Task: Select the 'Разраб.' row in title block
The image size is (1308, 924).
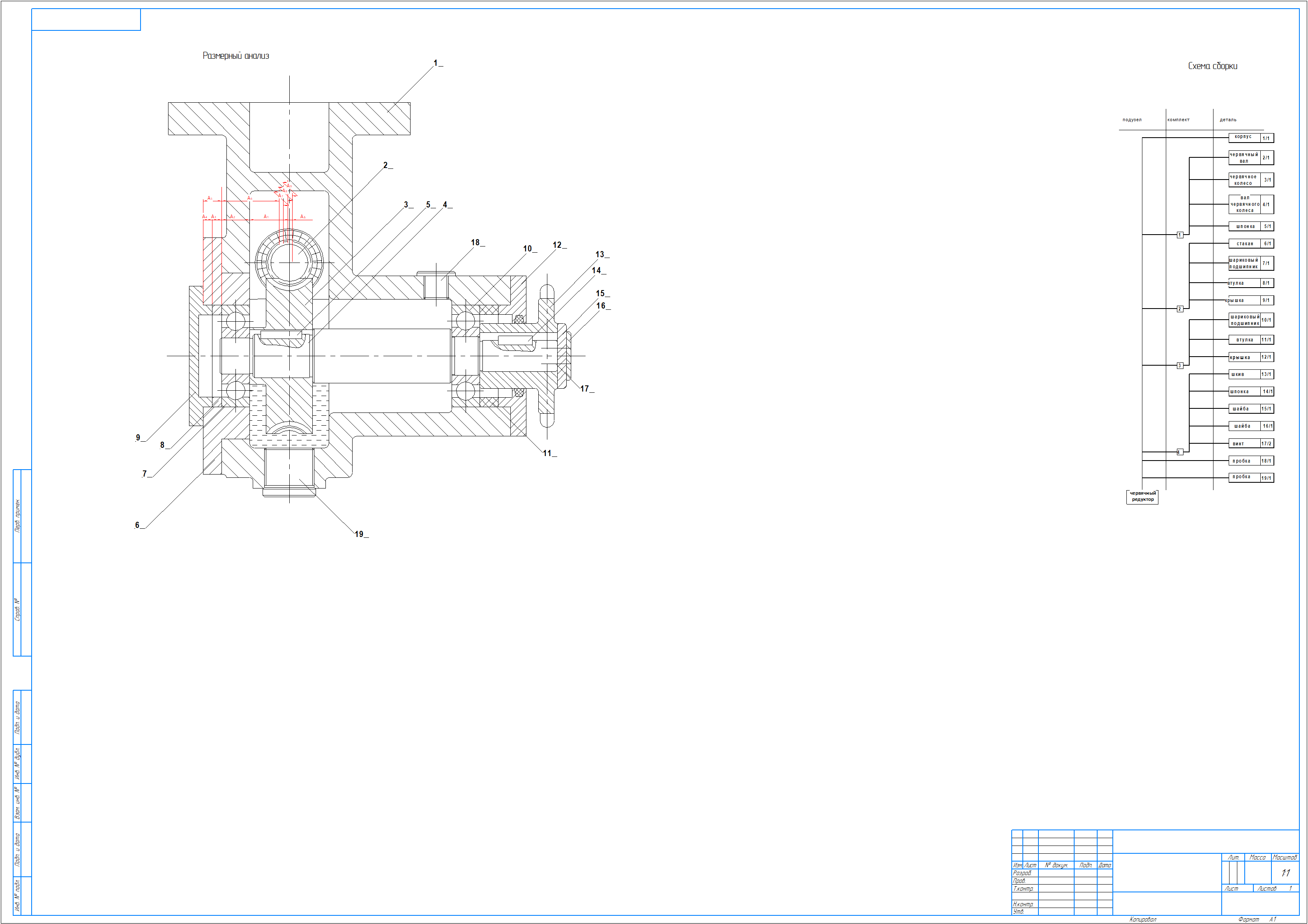Action: (x=1022, y=873)
